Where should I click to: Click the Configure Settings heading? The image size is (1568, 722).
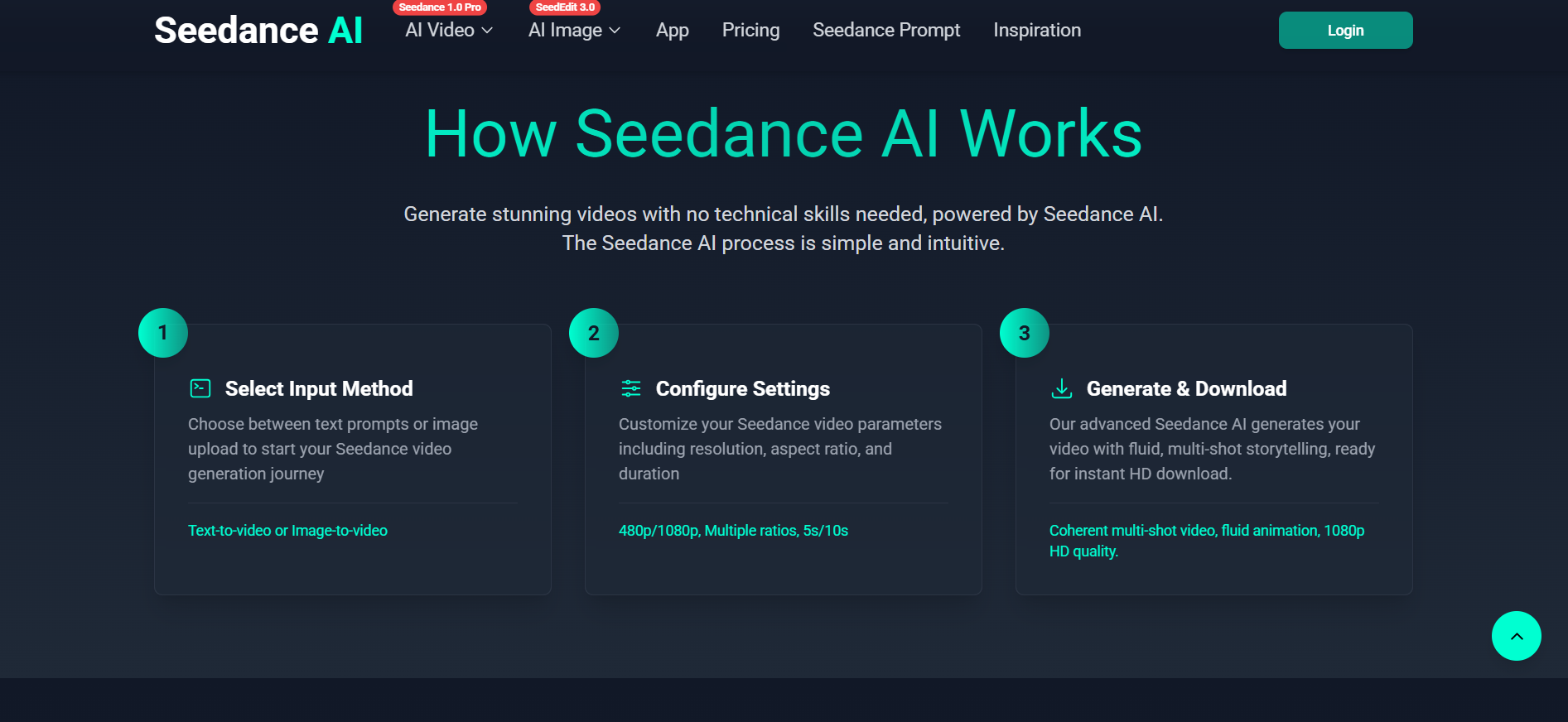coord(742,388)
